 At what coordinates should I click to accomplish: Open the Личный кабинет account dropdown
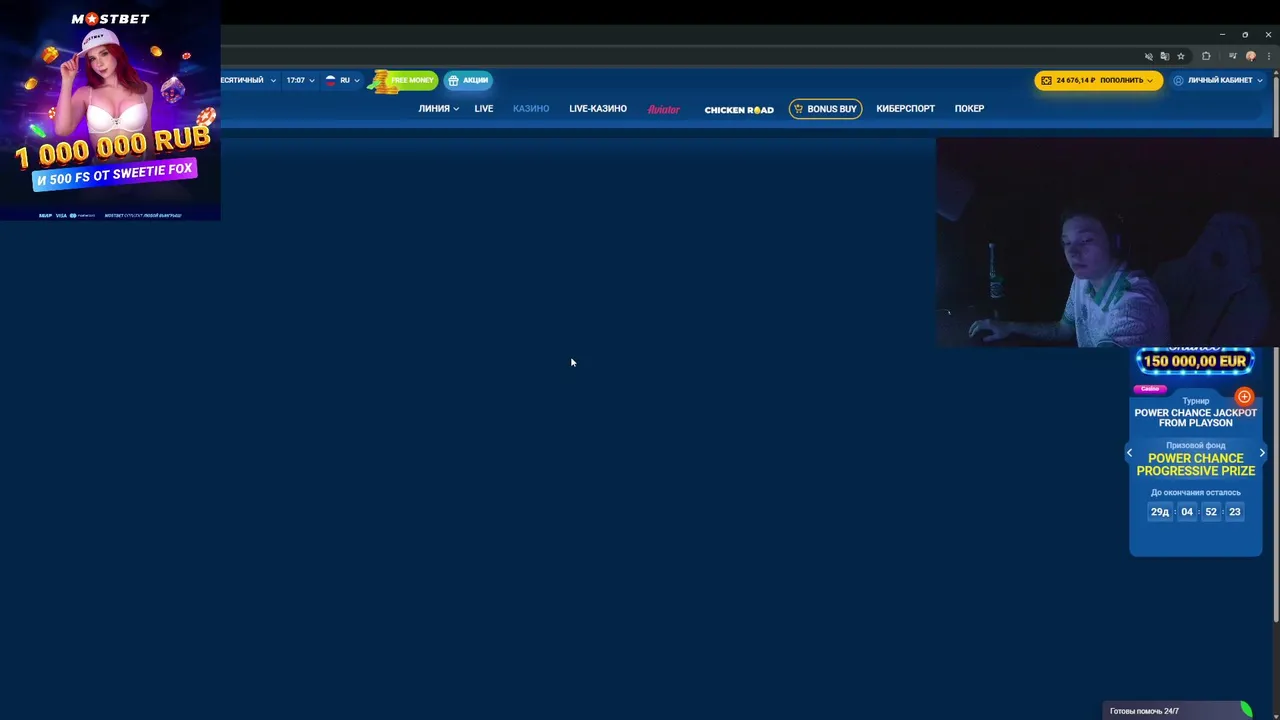[x=1218, y=80]
